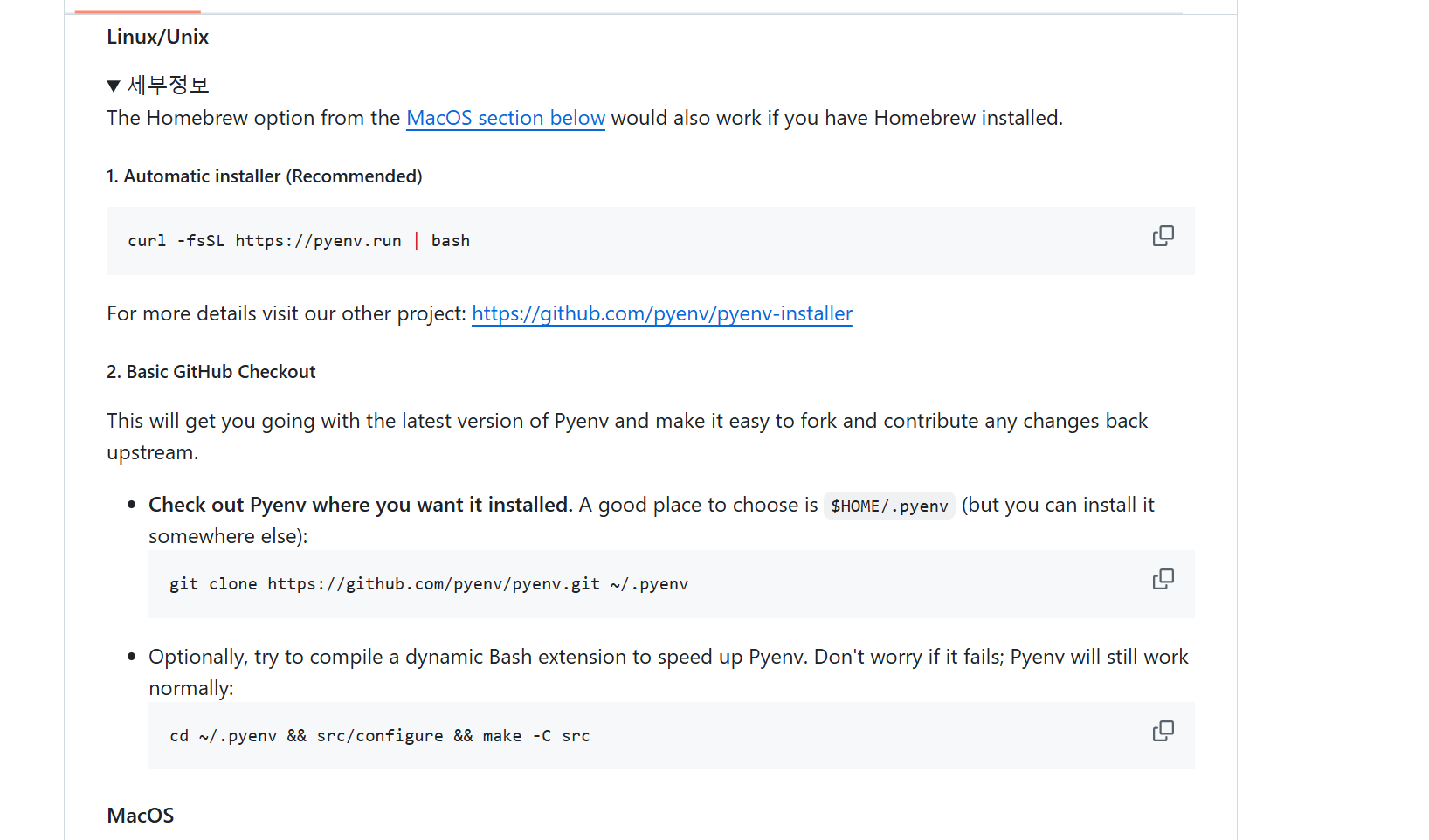Click the latest version of Pyenv paragraph
Viewport: 1429px width, 840px height.
pos(627,437)
